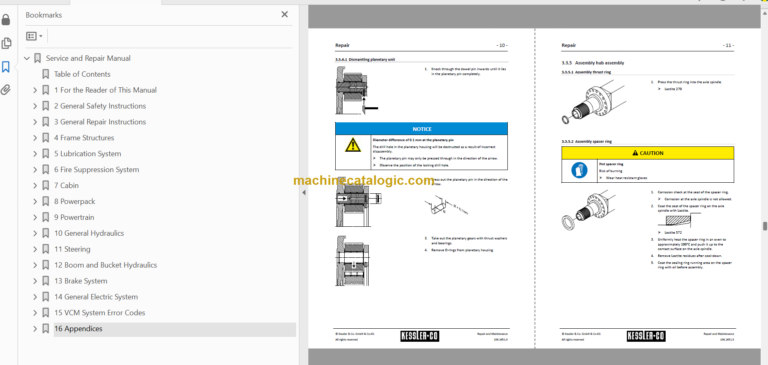Expand 13 Brake System bookmark
768x365 pixels.
point(35,281)
